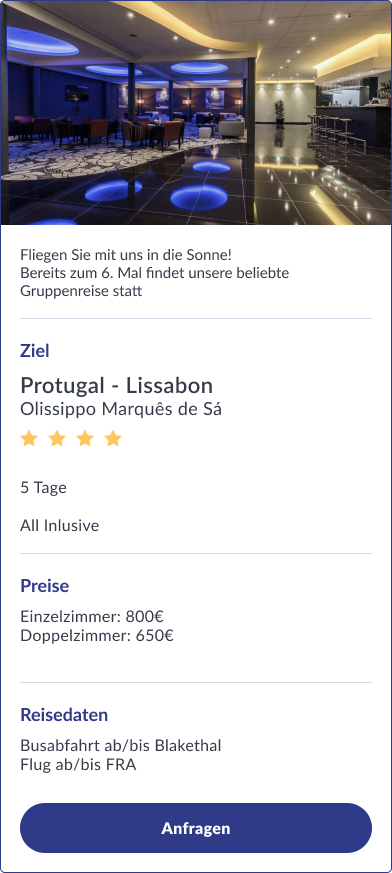Click the Flug ab/bis FRA line
This screenshot has width=392, height=873.
tap(78, 764)
